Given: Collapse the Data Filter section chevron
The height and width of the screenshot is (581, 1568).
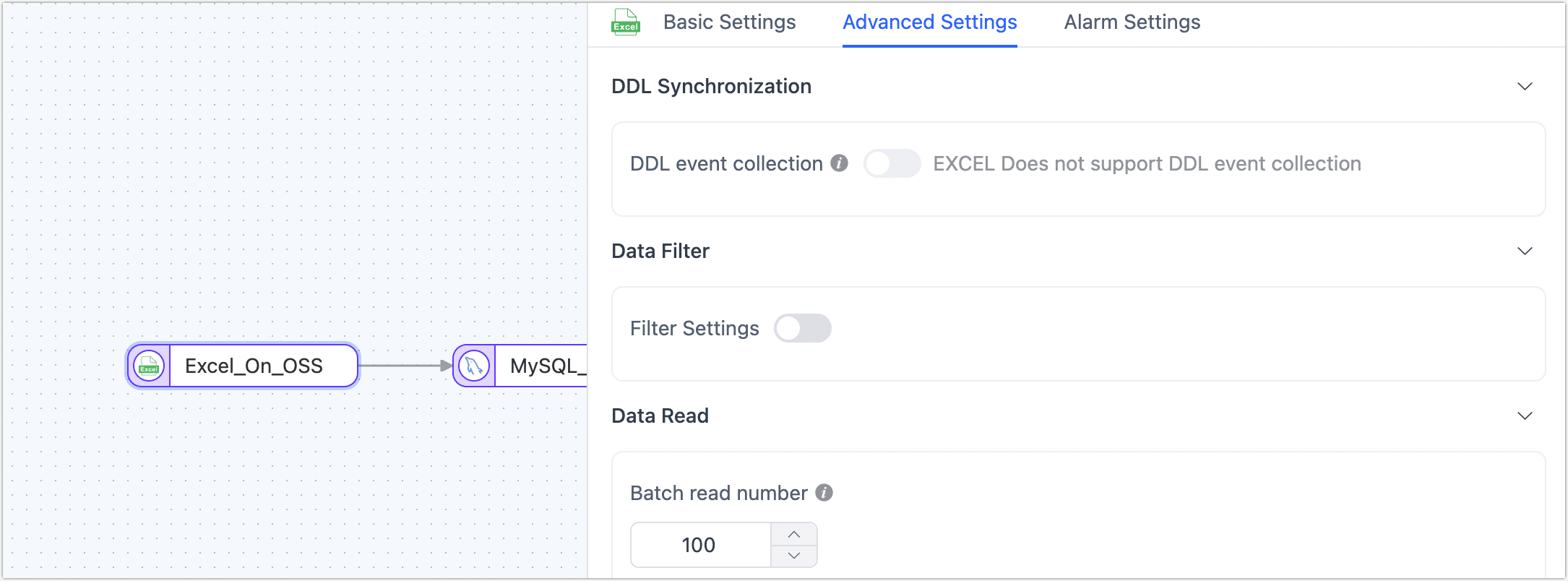Looking at the screenshot, I should pos(1525,251).
